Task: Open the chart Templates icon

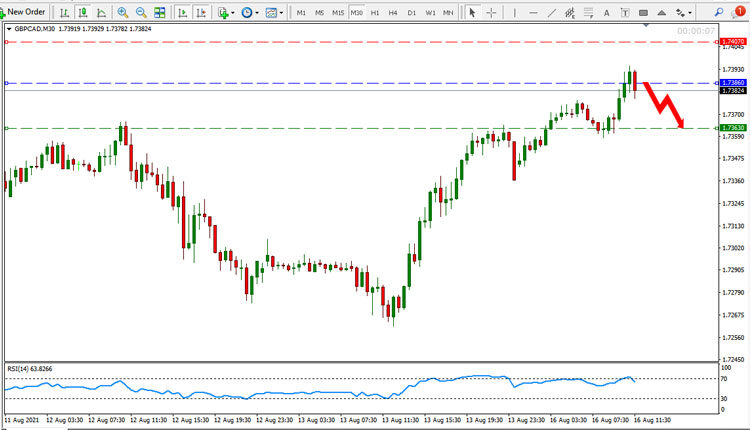Action: tap(271, 13)
